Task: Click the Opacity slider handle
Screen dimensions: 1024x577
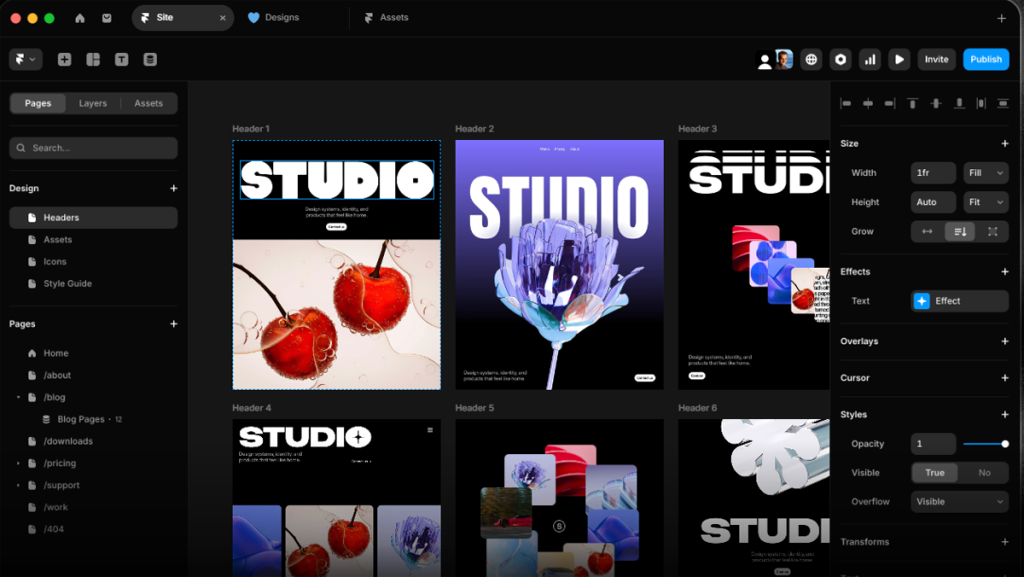Action: coord(1004,444)
